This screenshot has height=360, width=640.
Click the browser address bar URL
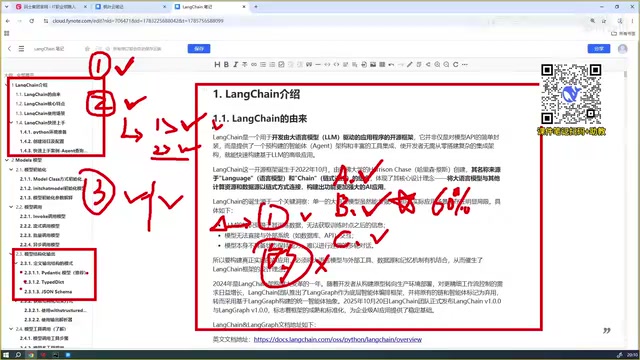(138, 21)
